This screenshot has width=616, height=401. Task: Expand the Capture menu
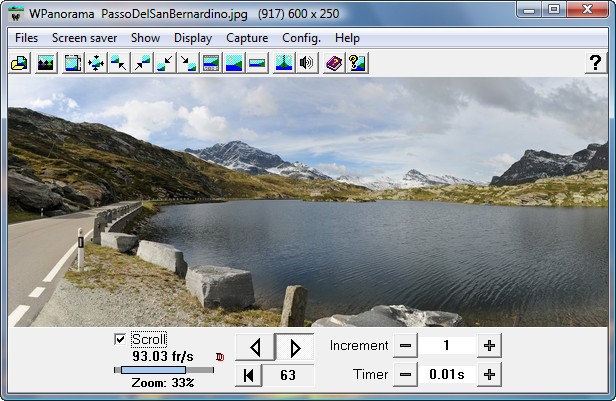[247, 38]
